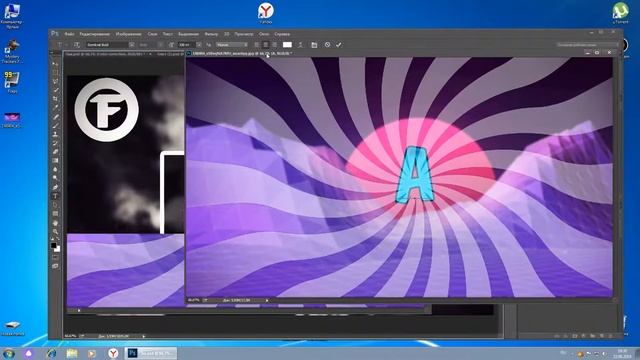Open Fraps desktop shortcut
This screenshot has width=640, height=360.
tap(12, 82)
